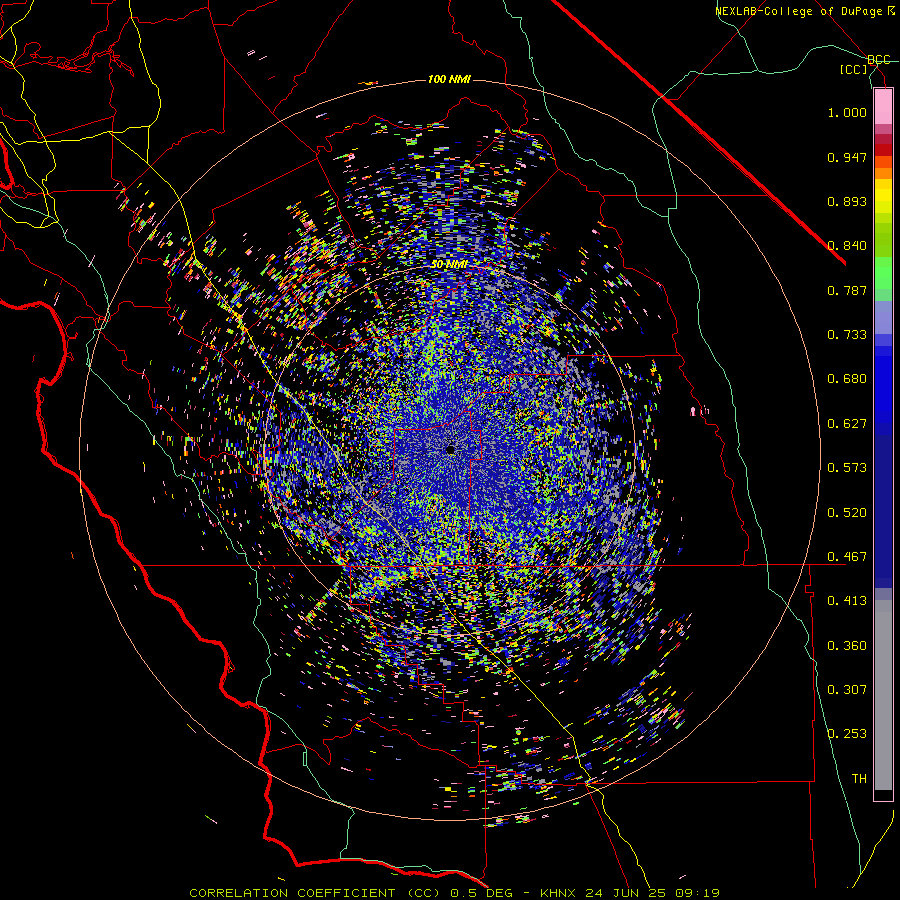Click the 0.360 value on the color scale
This screenshot has height=900, width=900.
click(847, 646)
